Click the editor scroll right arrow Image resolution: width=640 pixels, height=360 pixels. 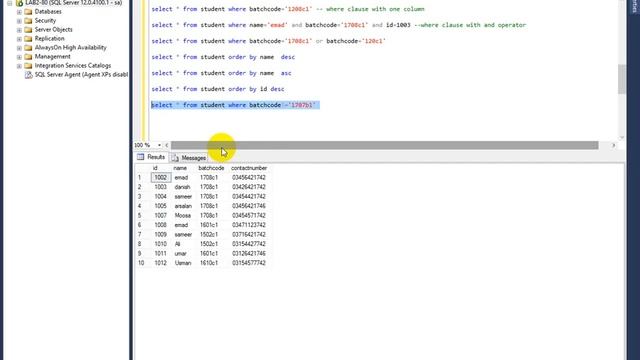(x=613, y=145)
